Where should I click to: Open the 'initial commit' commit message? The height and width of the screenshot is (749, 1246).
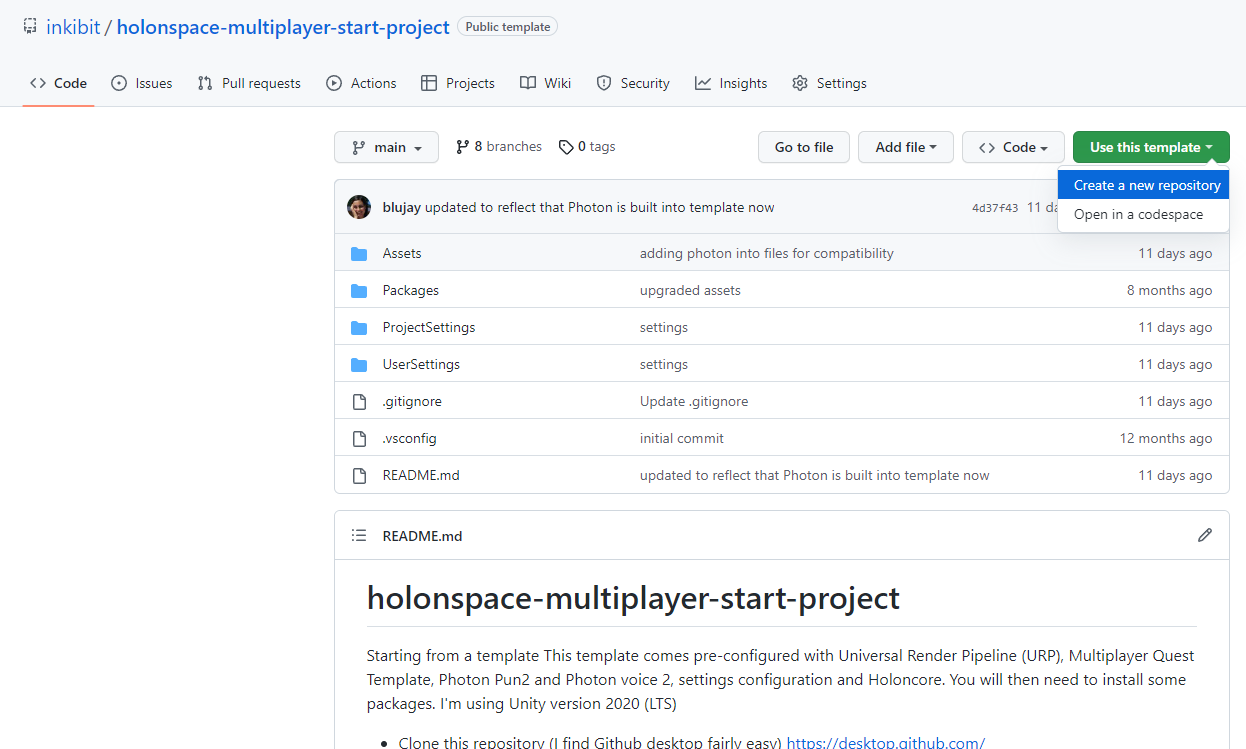682,438
